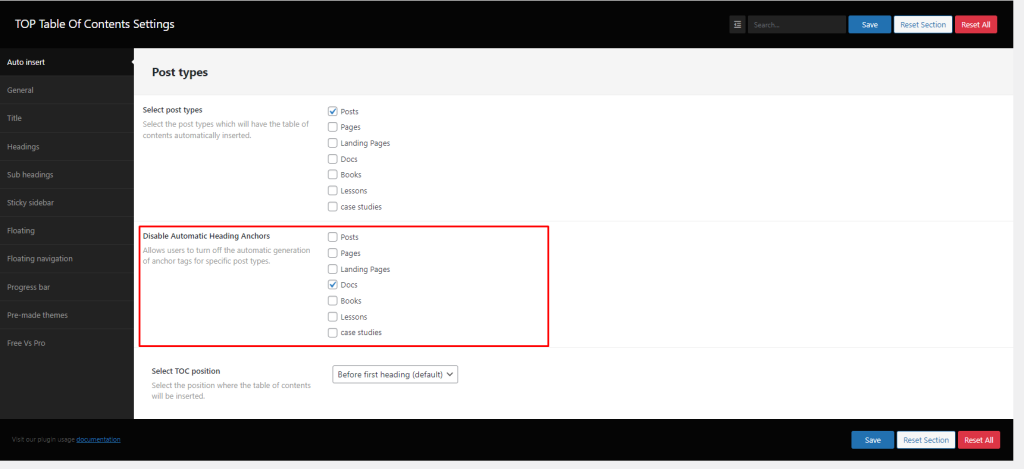
Task: Click the TOP Table Of Contents Settings title
Action: click(x=95, y=24)
